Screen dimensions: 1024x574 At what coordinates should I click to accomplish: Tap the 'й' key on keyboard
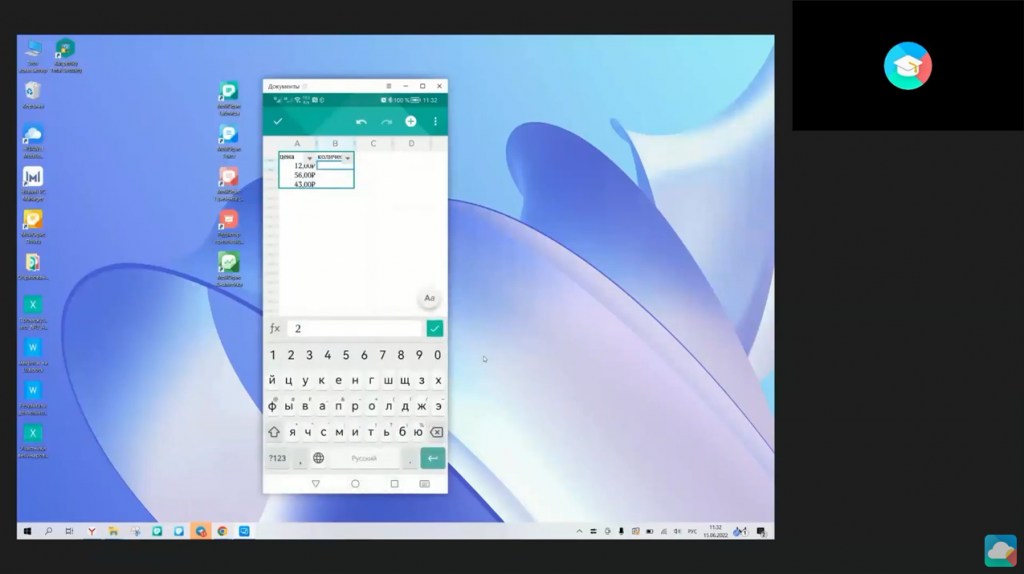[x=272, y=380]
